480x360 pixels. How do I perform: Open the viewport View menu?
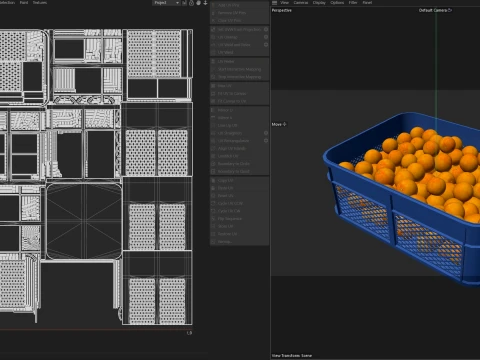[x=284, y=3]
